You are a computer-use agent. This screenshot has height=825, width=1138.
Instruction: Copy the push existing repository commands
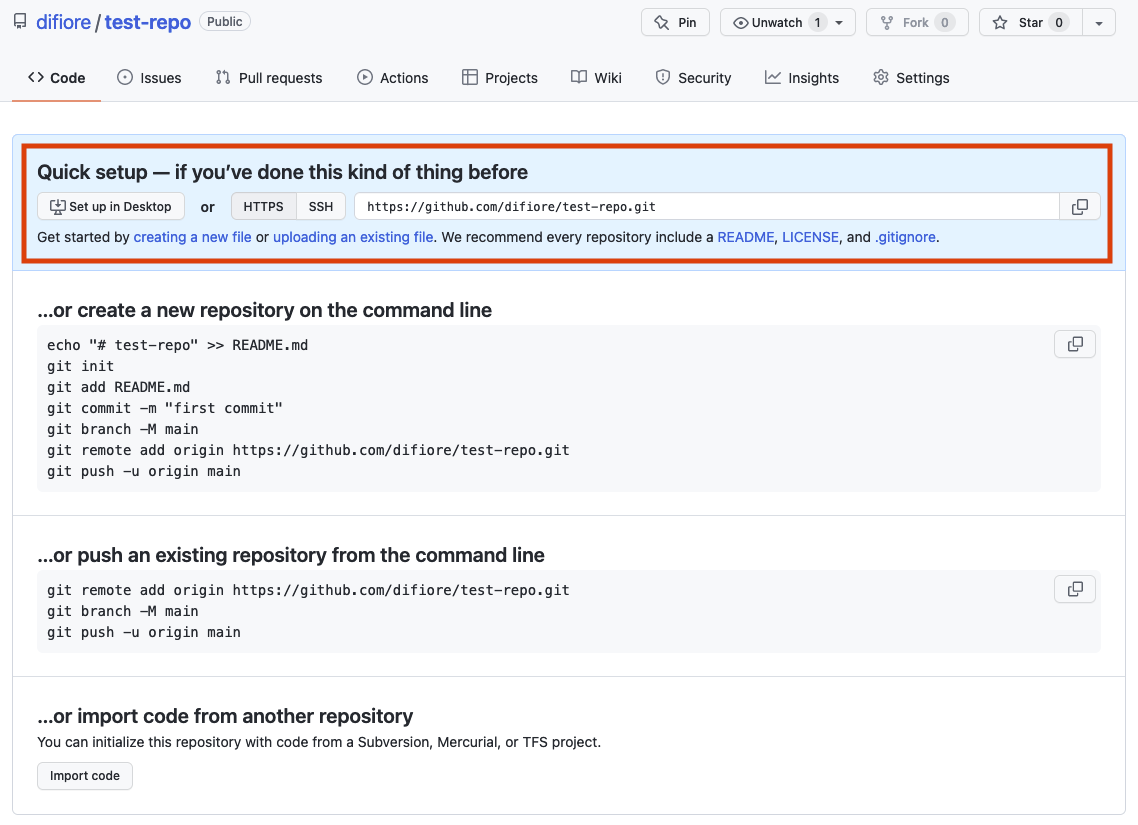pyautogui.click(x=1075, y=589)
